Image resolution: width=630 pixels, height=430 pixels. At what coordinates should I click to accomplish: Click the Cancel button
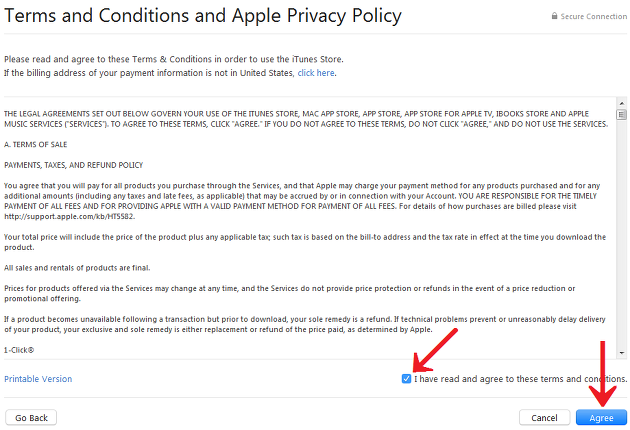coord(544,418)
